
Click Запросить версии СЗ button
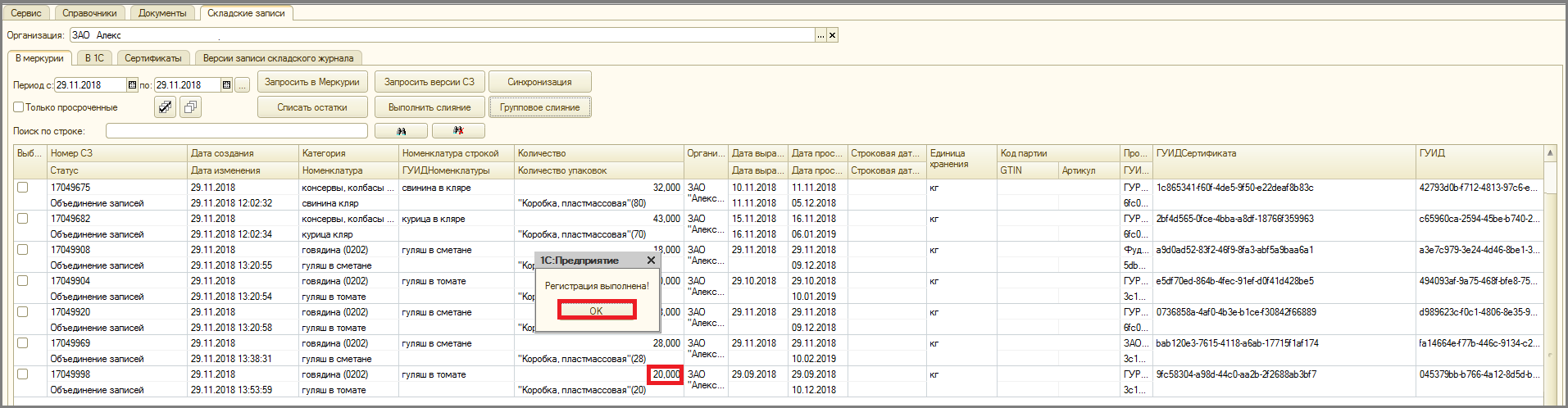pos(429,82)
